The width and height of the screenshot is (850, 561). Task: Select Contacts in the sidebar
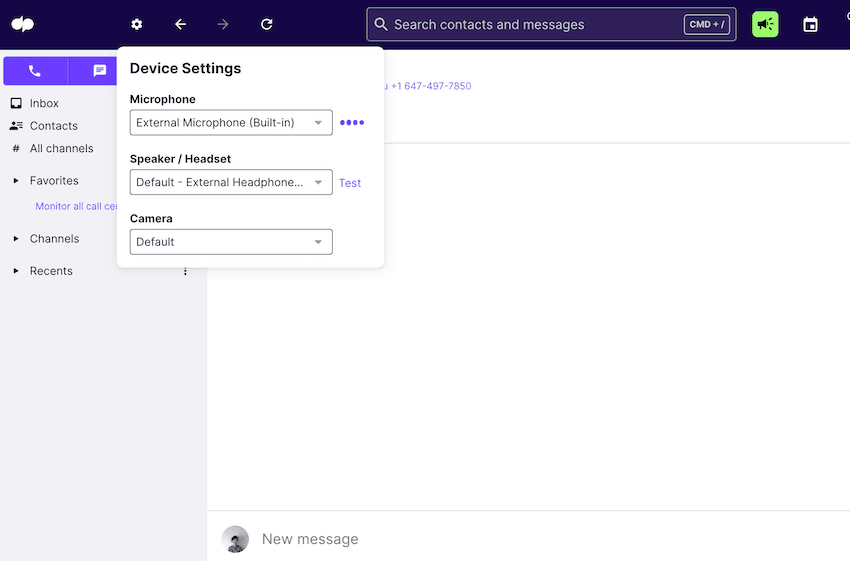53,126
